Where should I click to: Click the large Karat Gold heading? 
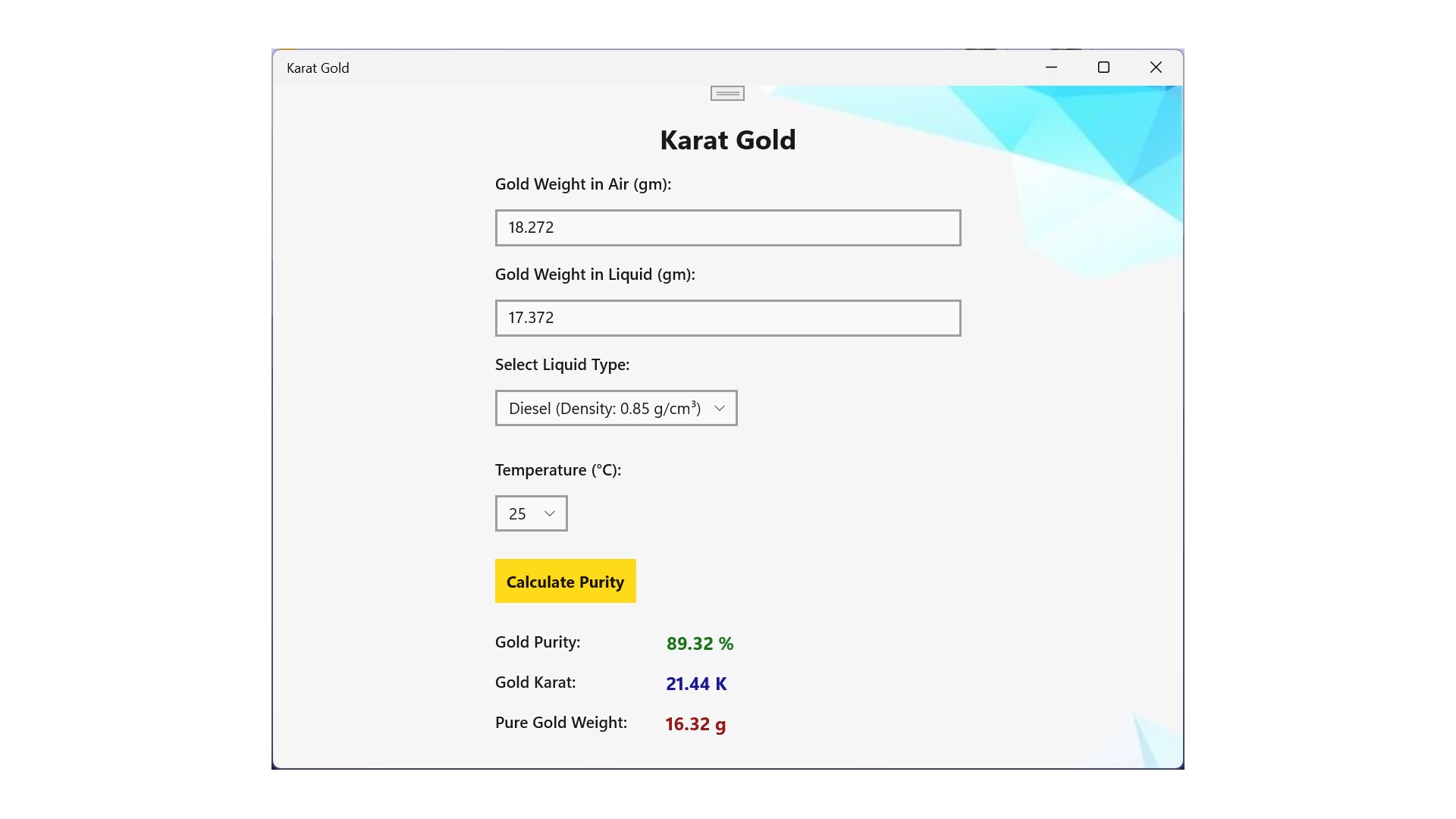coord(727,140)
